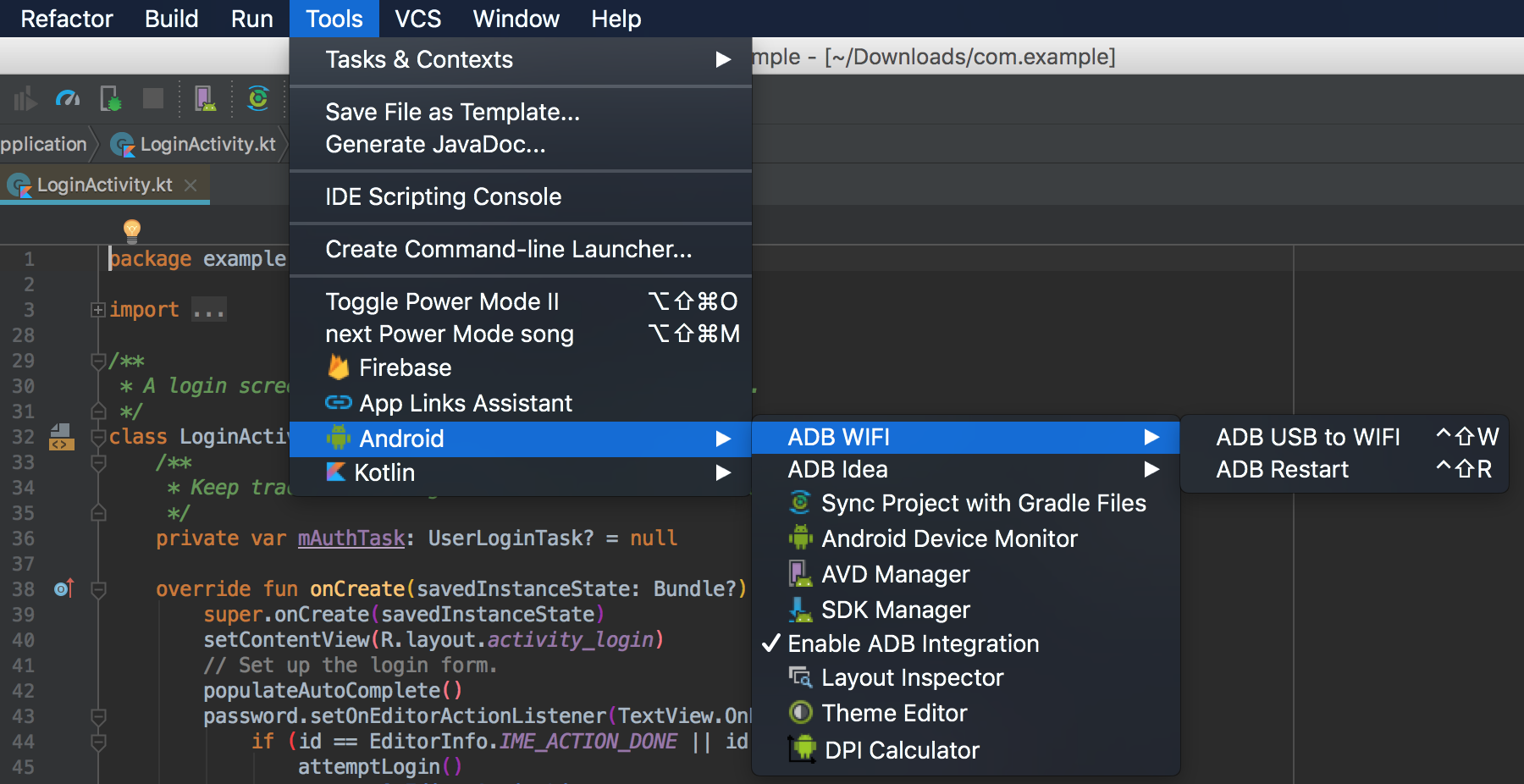Click the Kotlin logo icon in Tools menu

[x=336, y=472]
